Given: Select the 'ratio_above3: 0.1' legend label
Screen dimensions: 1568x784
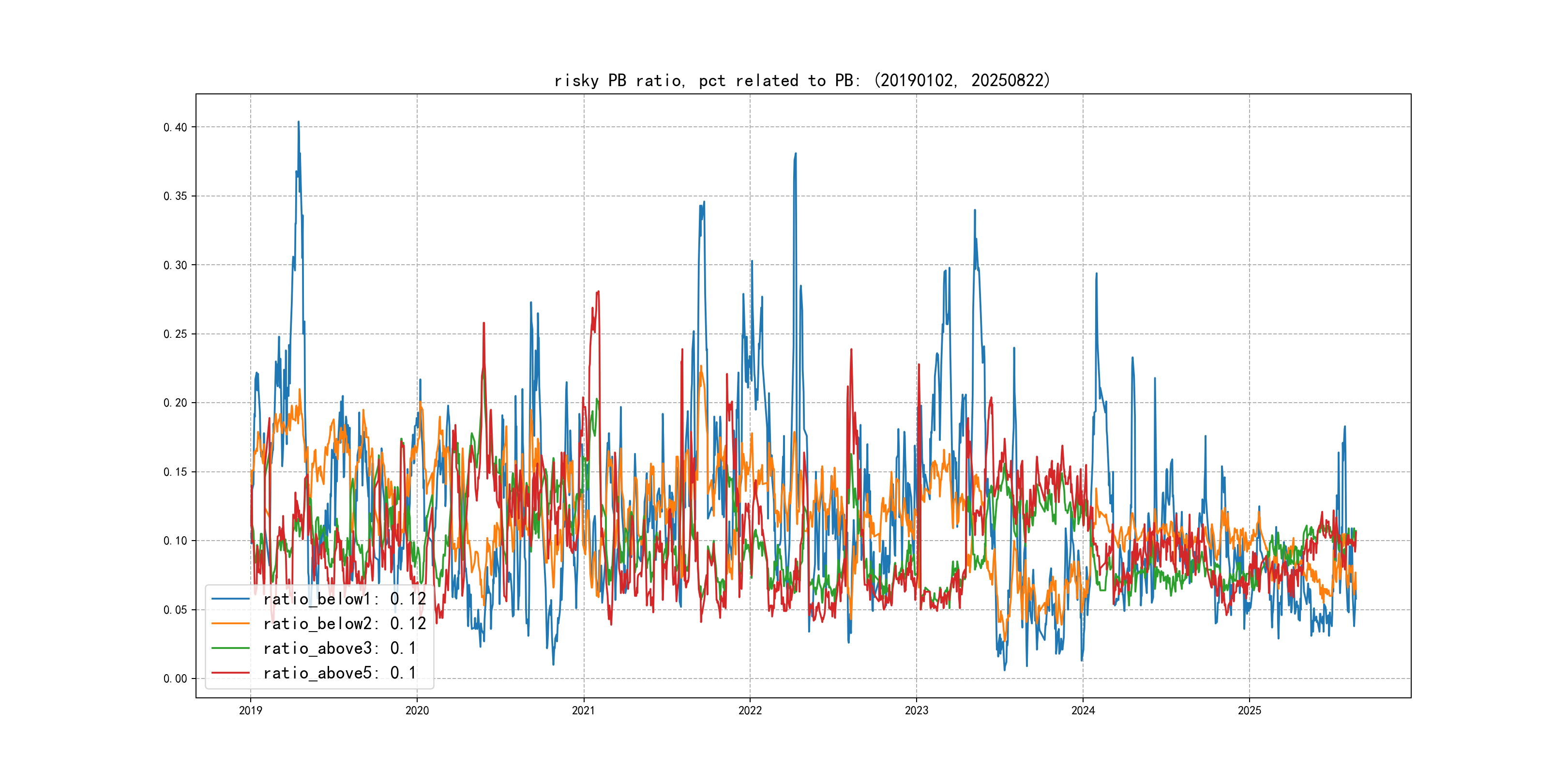Looking at the screenshot, I should (x=340, y=648).
